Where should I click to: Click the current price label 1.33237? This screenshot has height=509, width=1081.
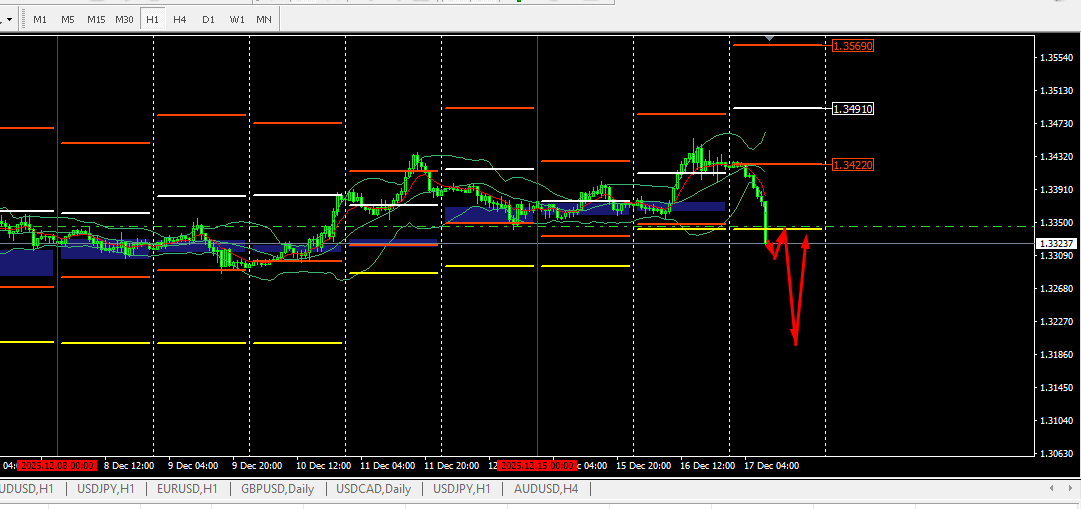[1056, 243]
